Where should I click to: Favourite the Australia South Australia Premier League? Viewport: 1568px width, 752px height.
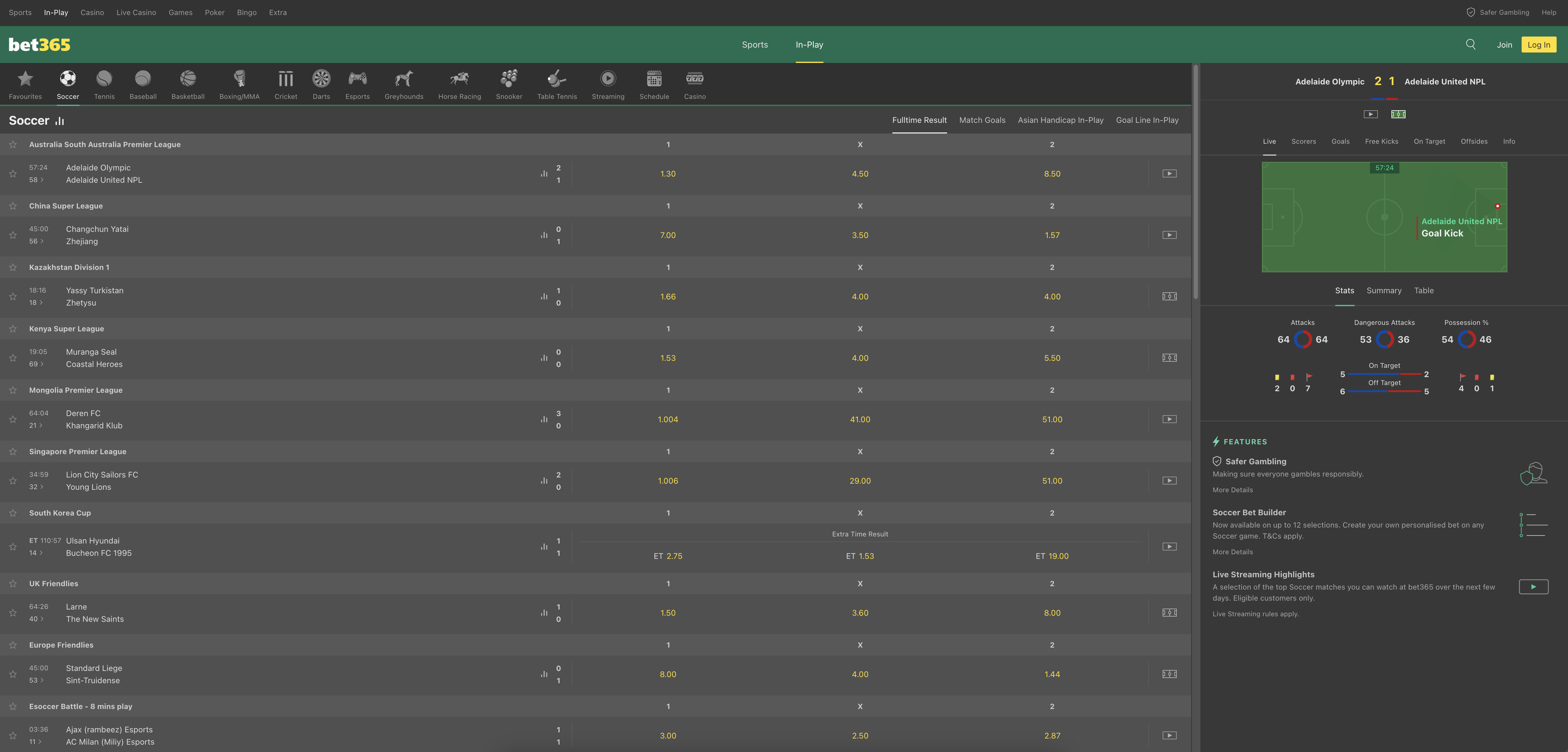[x=13, y=145]
